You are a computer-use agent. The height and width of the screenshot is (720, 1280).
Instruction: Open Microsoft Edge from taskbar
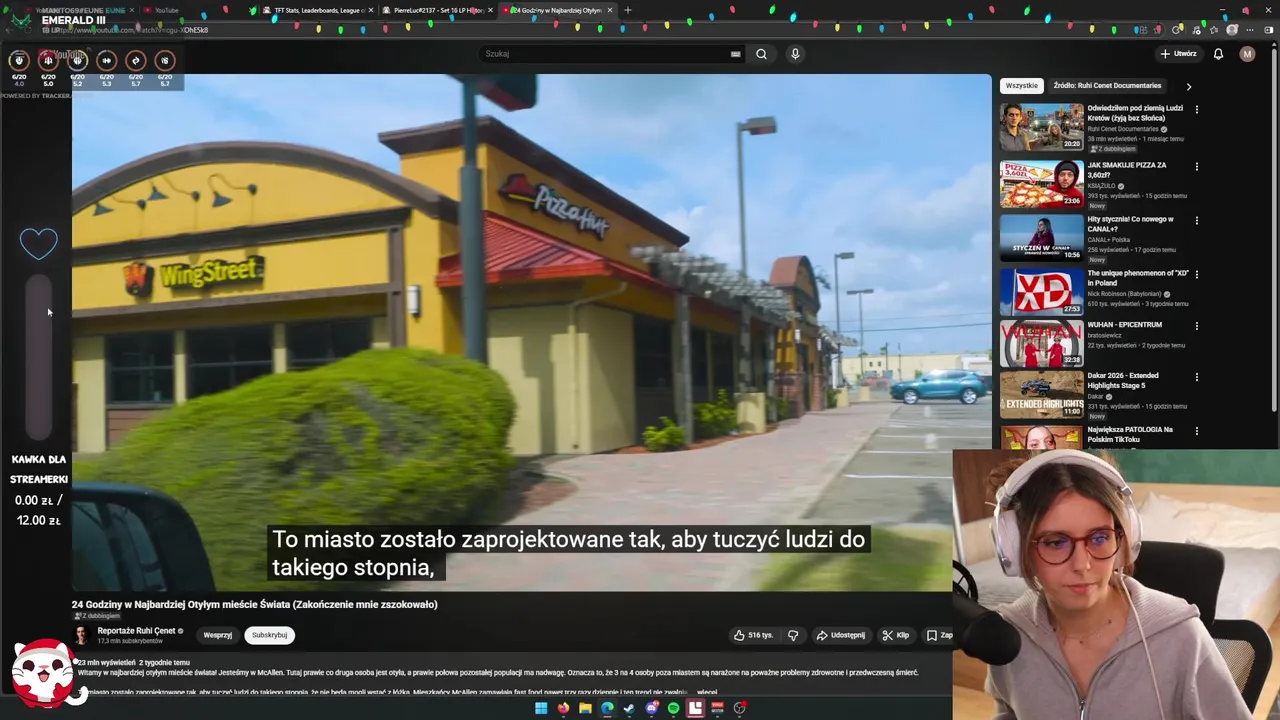point(607,708)
